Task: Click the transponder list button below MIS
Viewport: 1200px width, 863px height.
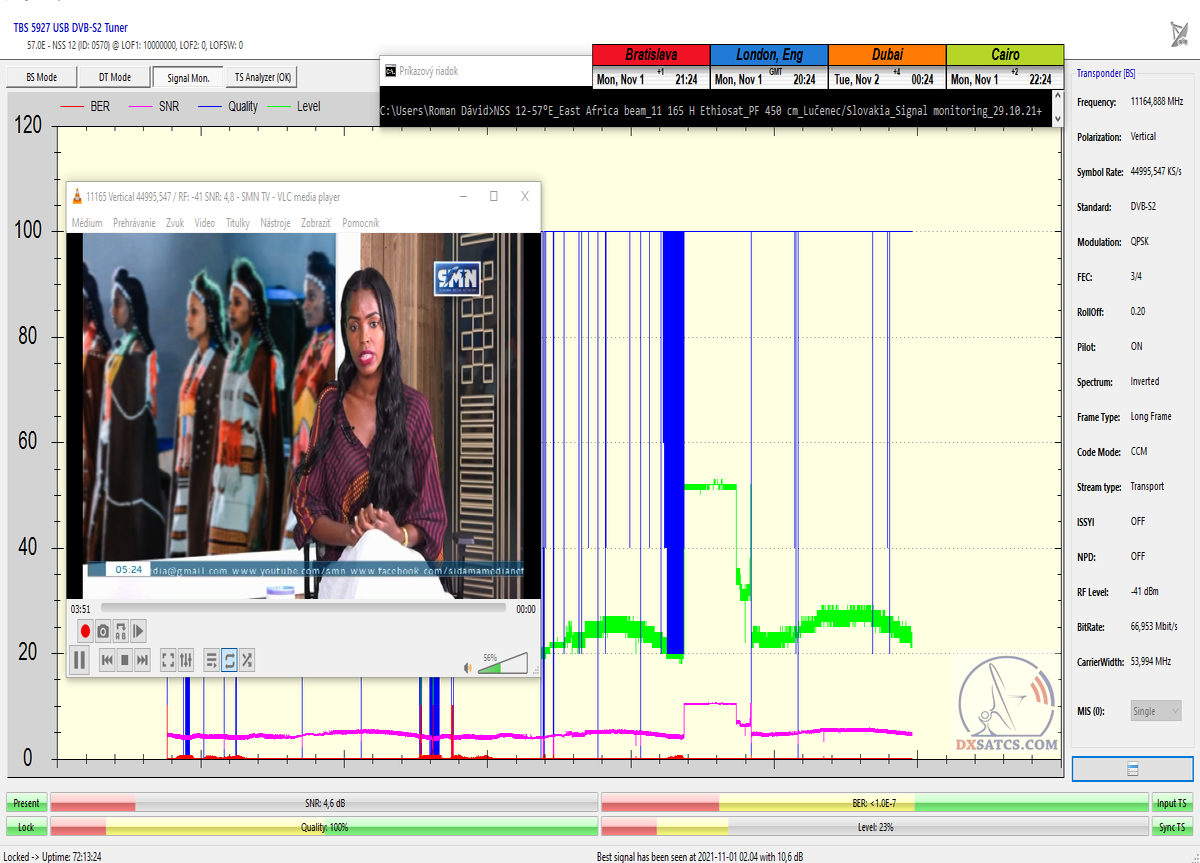Action: (x=1132, y=769)
